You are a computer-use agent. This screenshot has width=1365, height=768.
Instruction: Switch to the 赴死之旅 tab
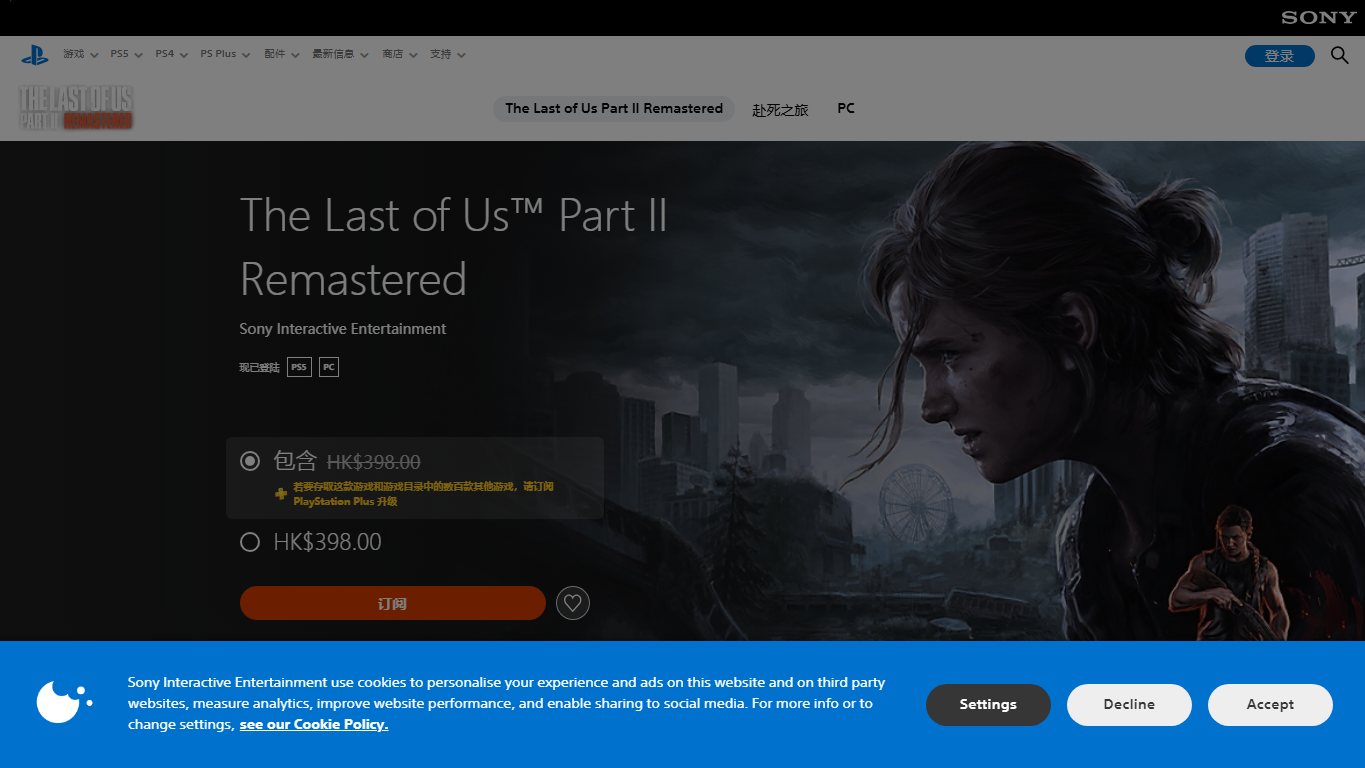(x=780, y=110)
